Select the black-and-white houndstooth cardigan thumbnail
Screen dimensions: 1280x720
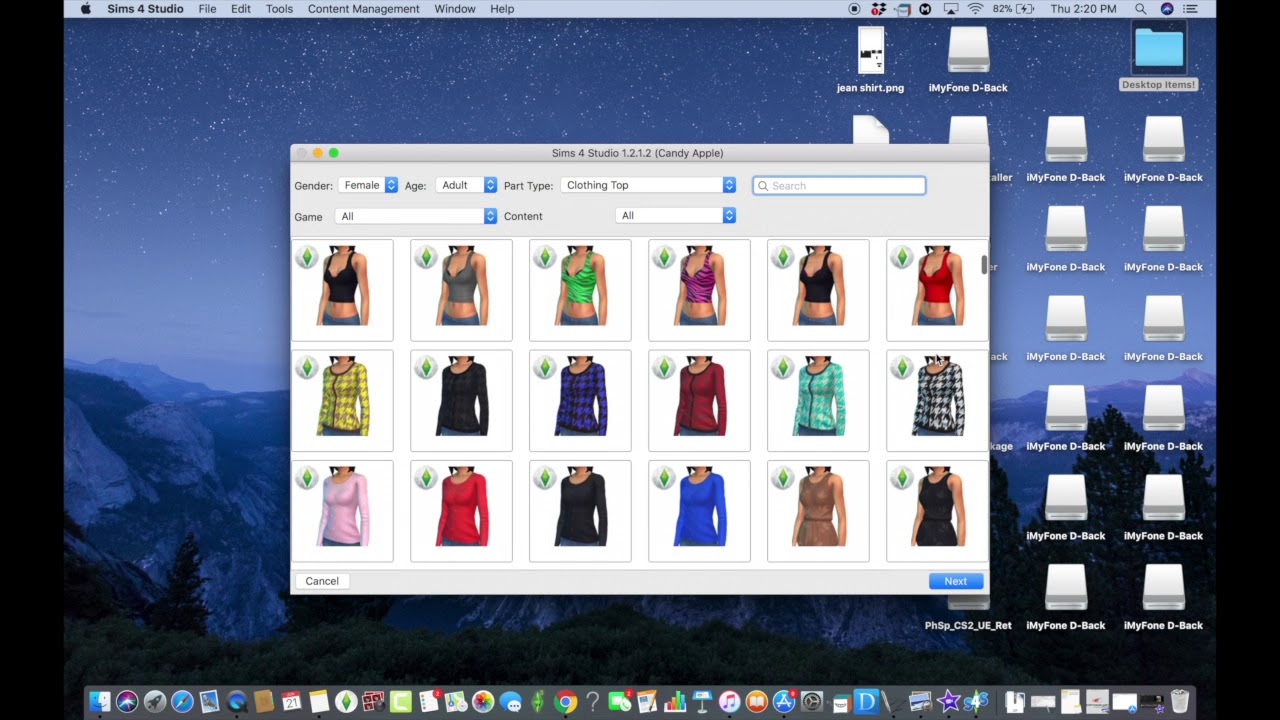937,401
